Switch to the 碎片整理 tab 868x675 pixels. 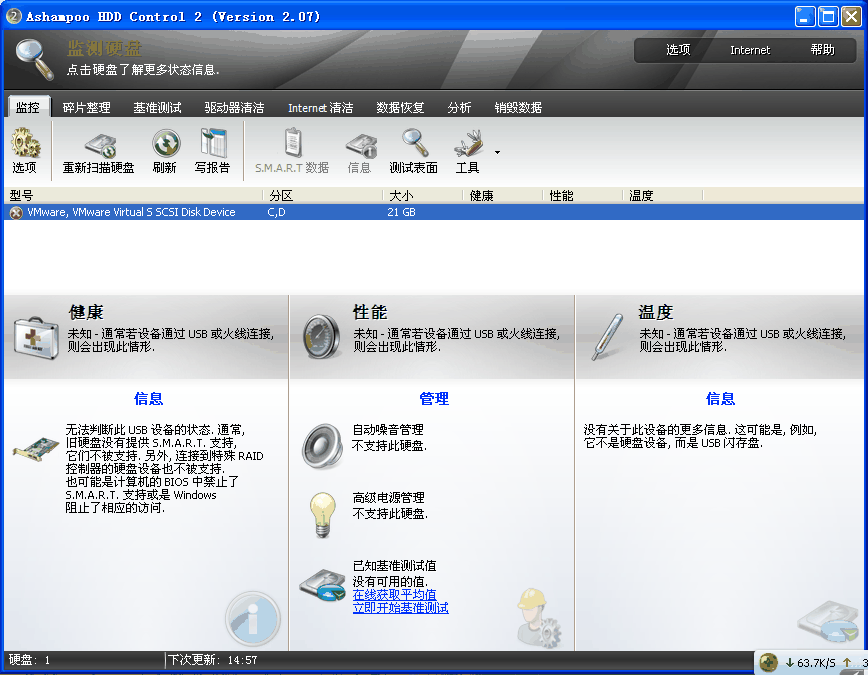tap(87, 106)
